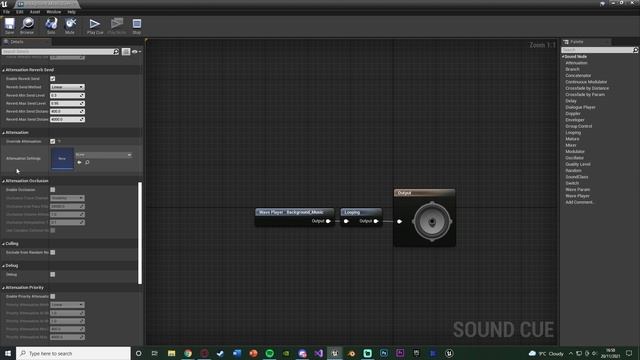Stop sound cue playback
The height and width of the screenshot is (360, 640).
coord(137,25)
